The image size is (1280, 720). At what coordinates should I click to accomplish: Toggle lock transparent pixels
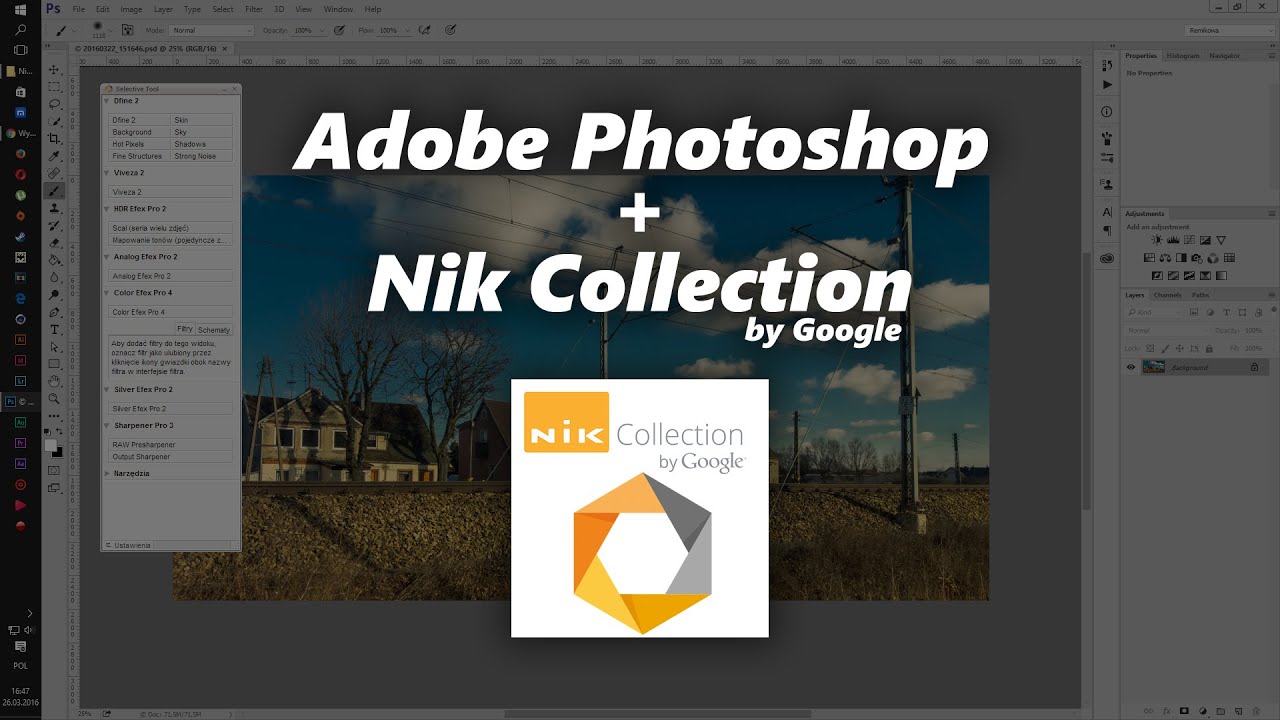pos(1150,347)
